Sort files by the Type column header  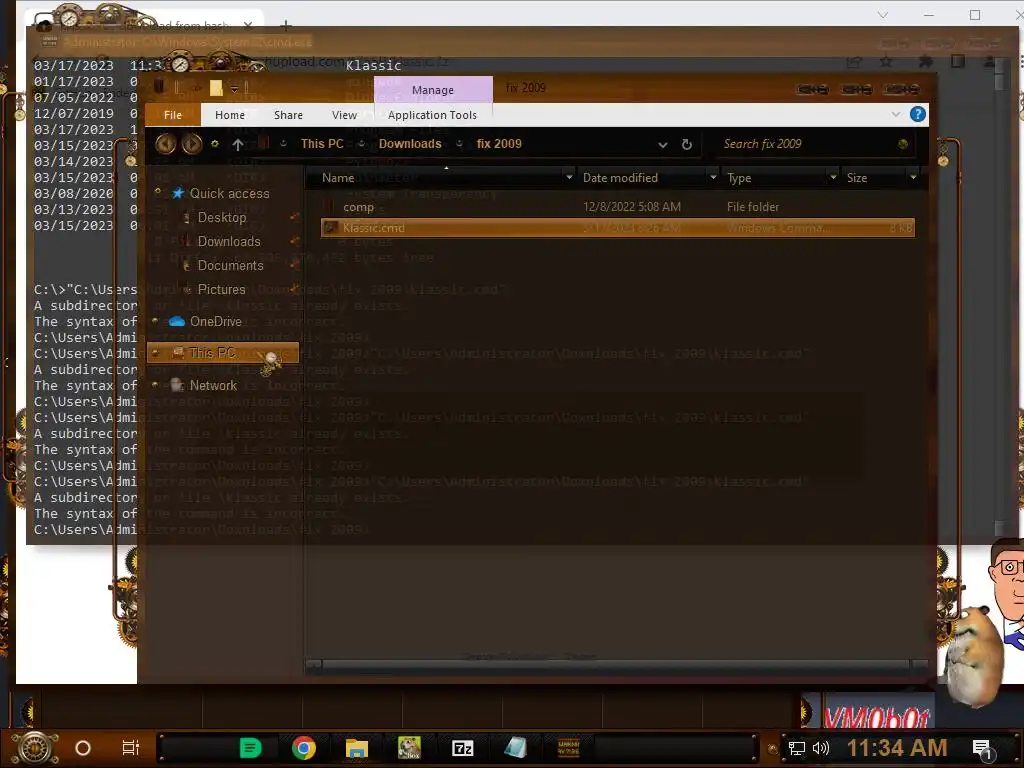click(774, 178)
